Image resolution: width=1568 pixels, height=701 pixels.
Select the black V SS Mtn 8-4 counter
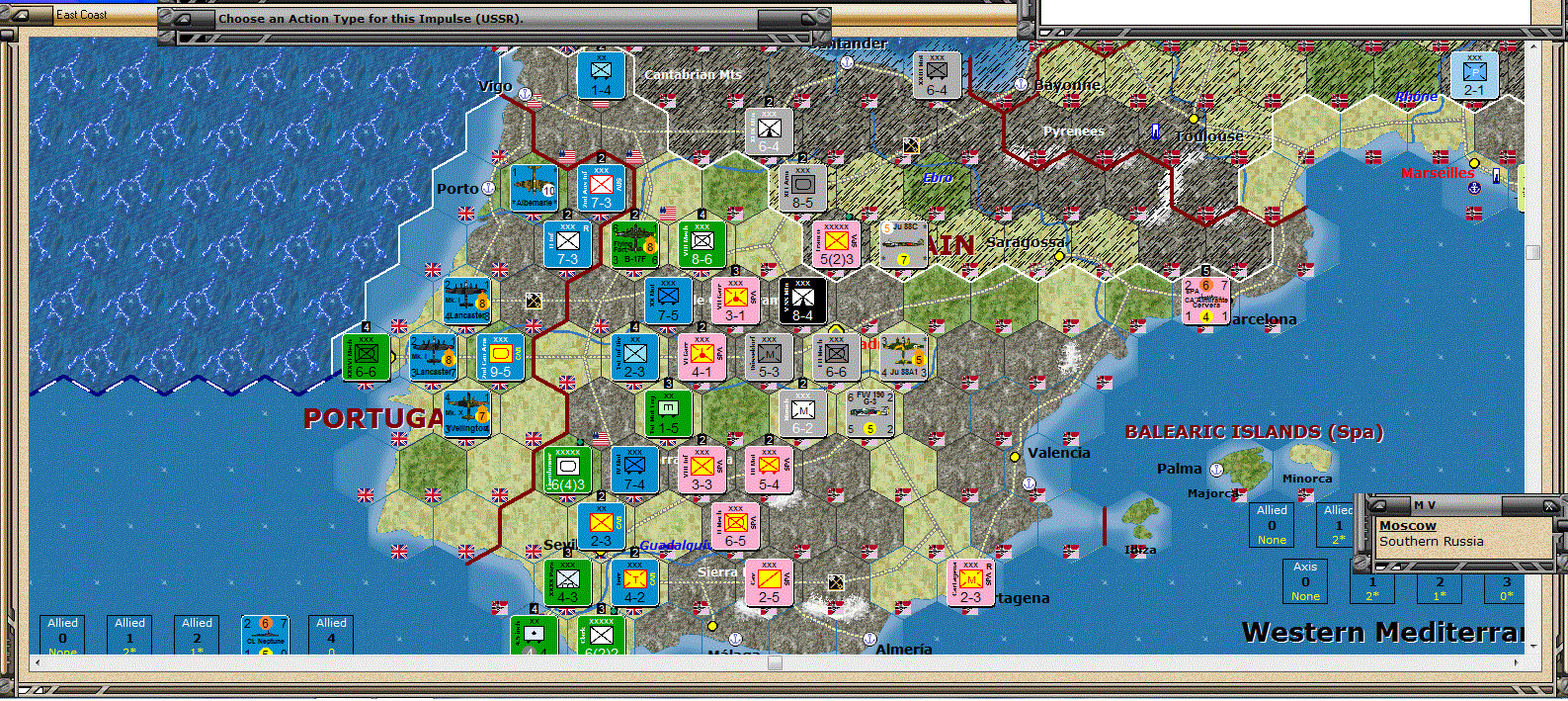click(802, 301)
